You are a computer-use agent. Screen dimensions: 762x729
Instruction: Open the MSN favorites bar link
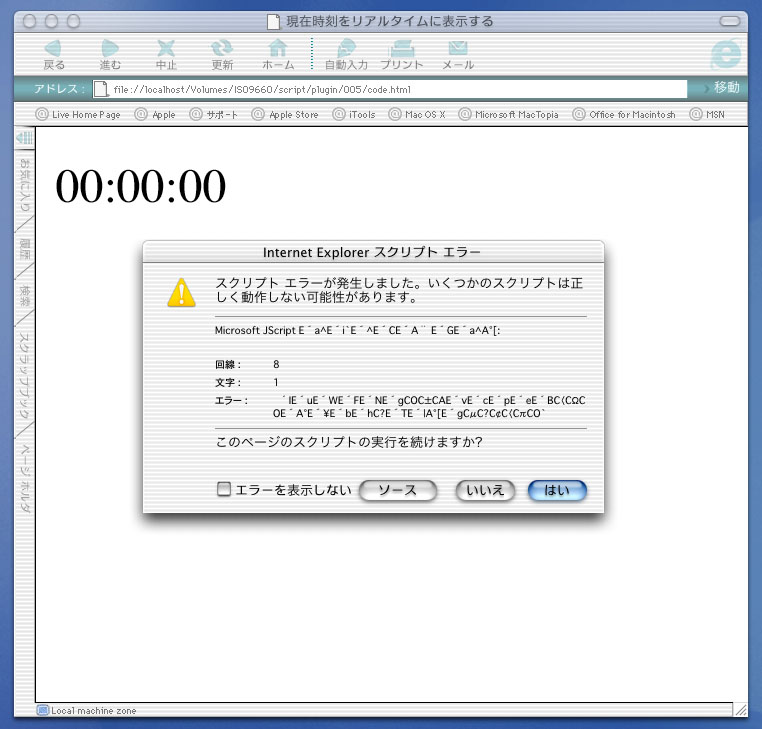click(x=707, y=115)
